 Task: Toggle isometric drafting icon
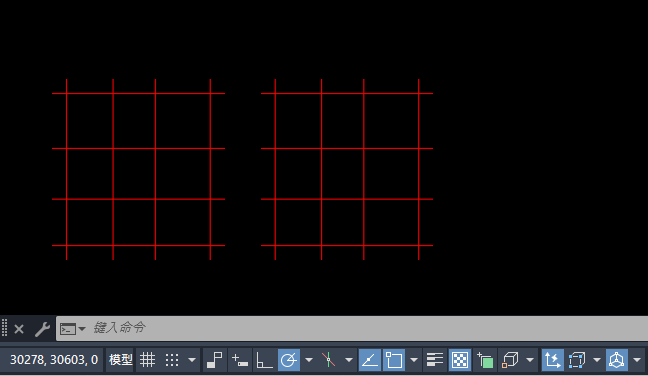[x=329, y=360]
